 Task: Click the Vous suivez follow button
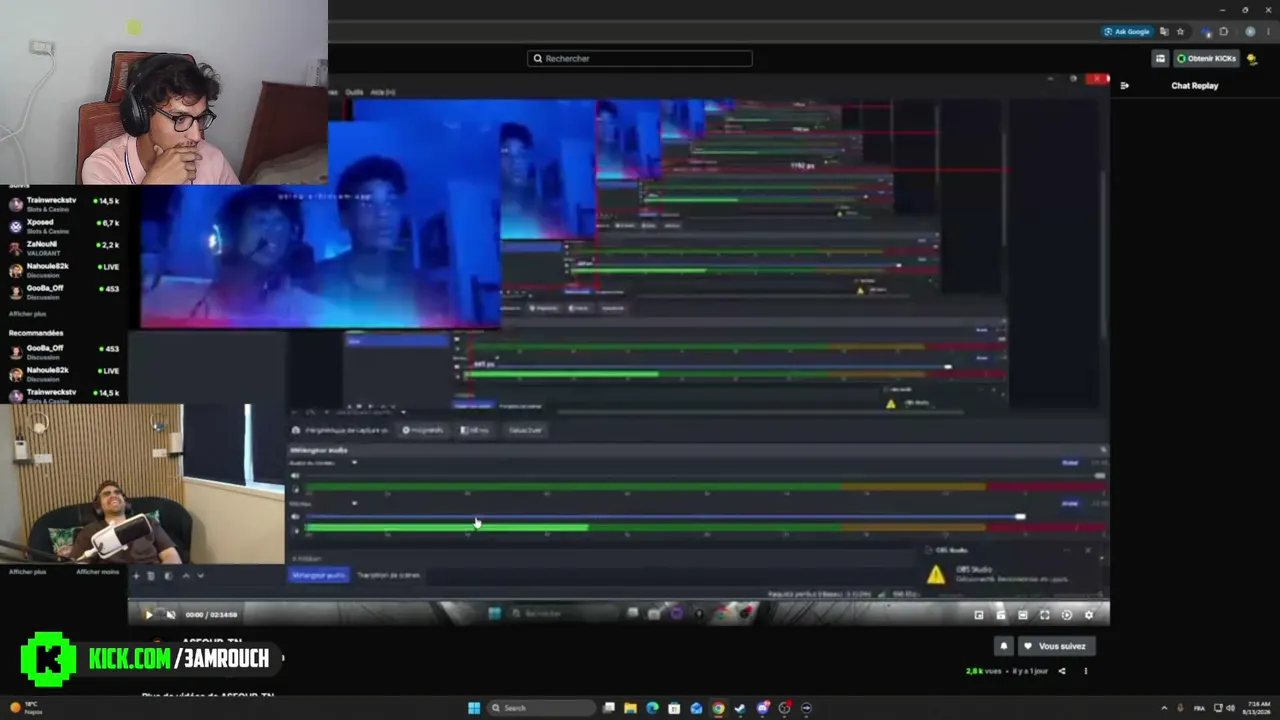(x=1055, y=646)
